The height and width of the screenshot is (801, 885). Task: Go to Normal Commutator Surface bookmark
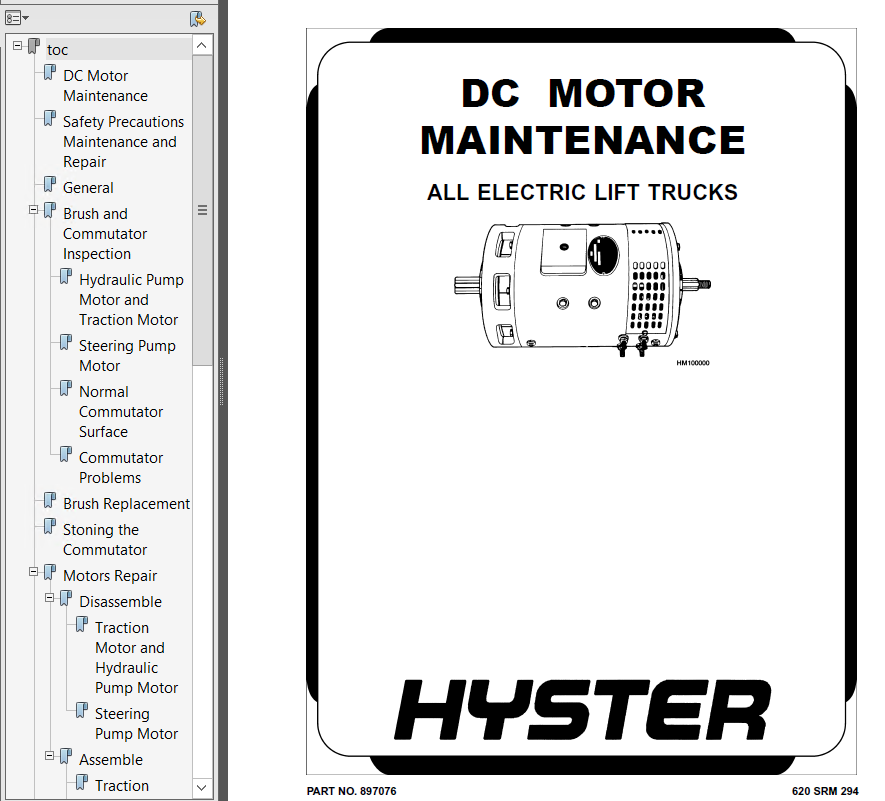[x=121, y=412]
